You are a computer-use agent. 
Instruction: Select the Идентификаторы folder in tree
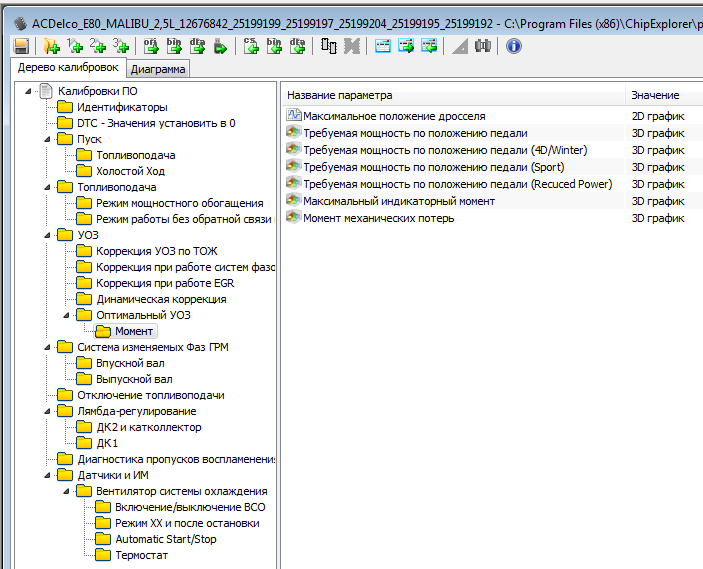coord(122,107)
